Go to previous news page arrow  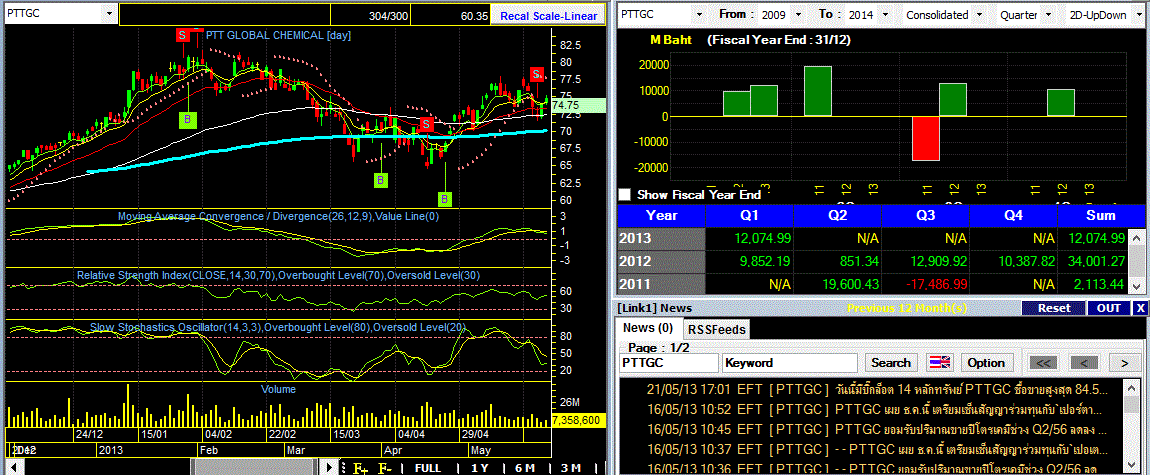(1084, 362)
